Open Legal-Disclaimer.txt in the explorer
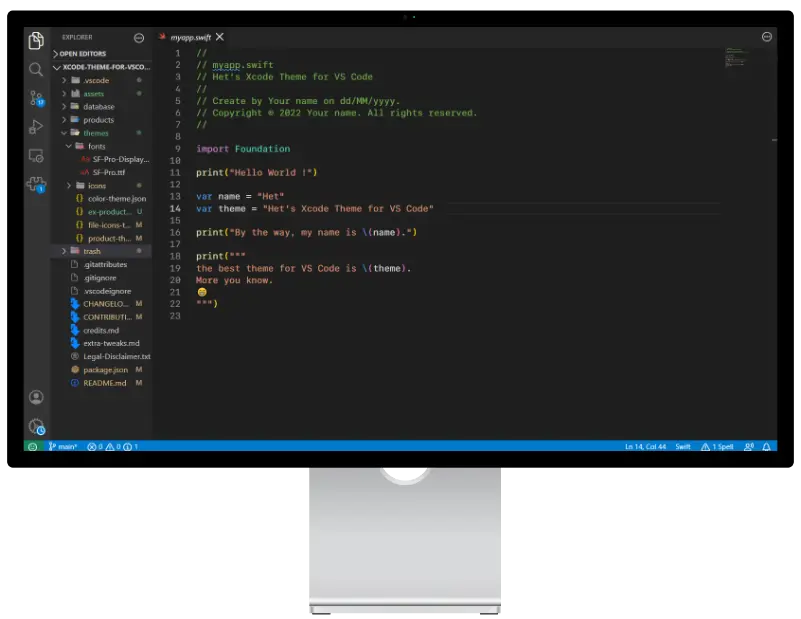801x619 pixels. coord(101,356)
